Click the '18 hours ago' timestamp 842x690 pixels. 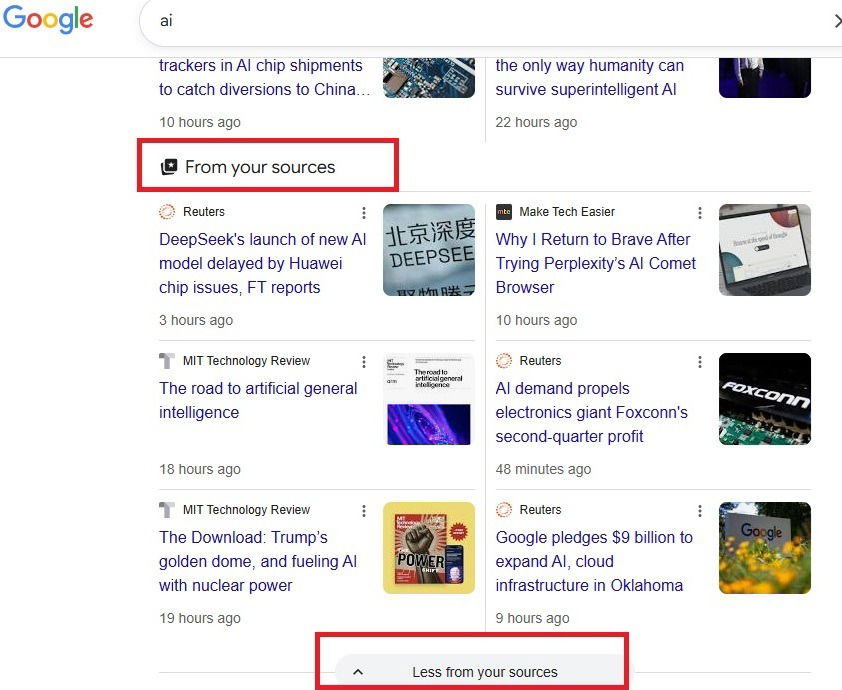[x=200, y=469]
